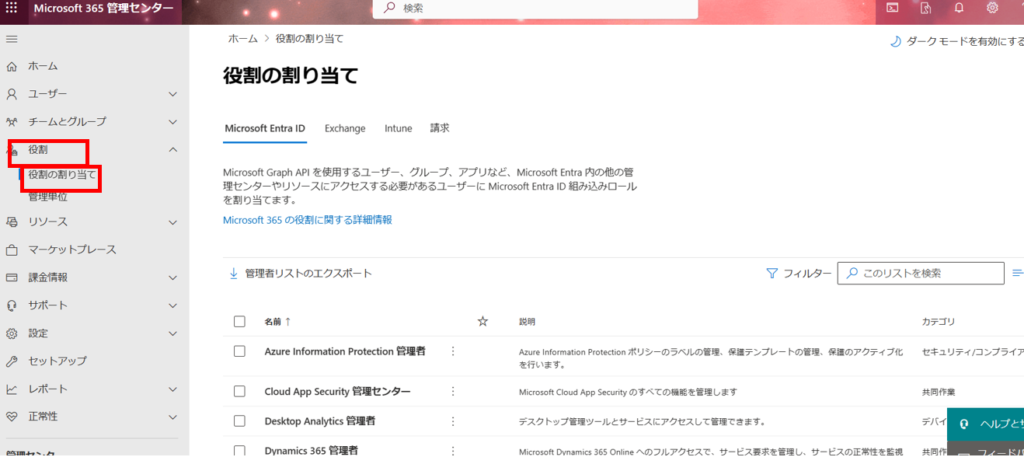Click the Users person icon in the sidebar

pos(11,94)
